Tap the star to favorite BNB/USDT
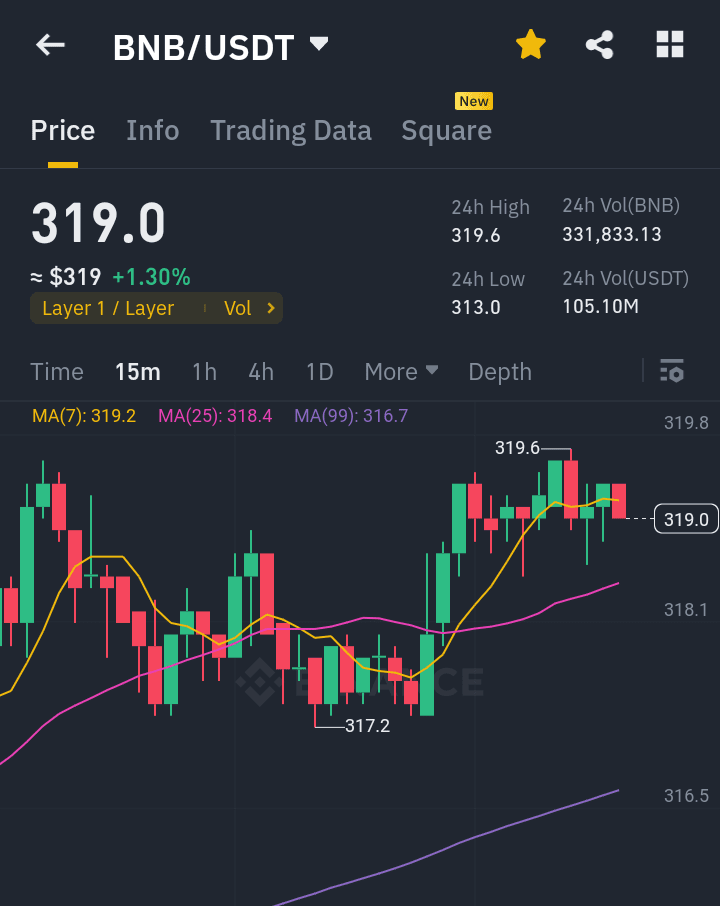Image resolution: width=720 pixels, height=906 pixels. pos(530,44)
